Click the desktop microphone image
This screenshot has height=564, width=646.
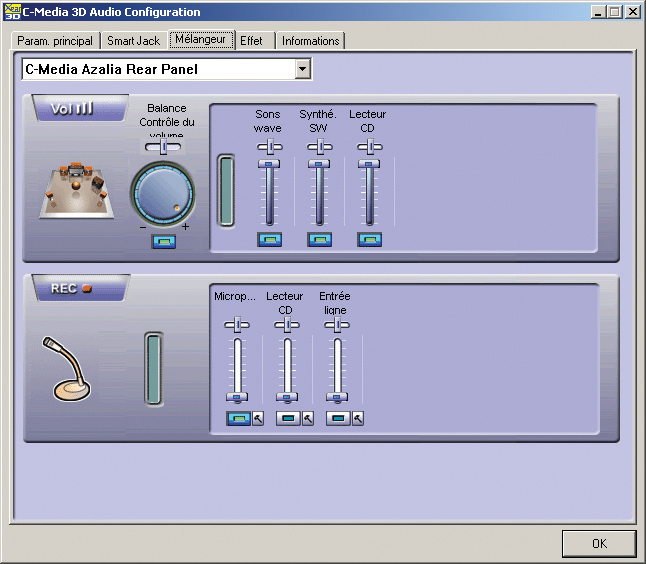pos(67,369)
